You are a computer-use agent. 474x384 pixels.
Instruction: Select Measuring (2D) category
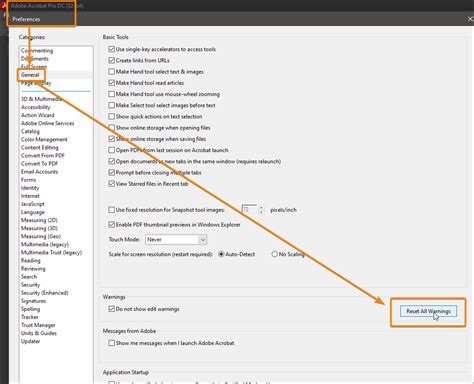39,220
